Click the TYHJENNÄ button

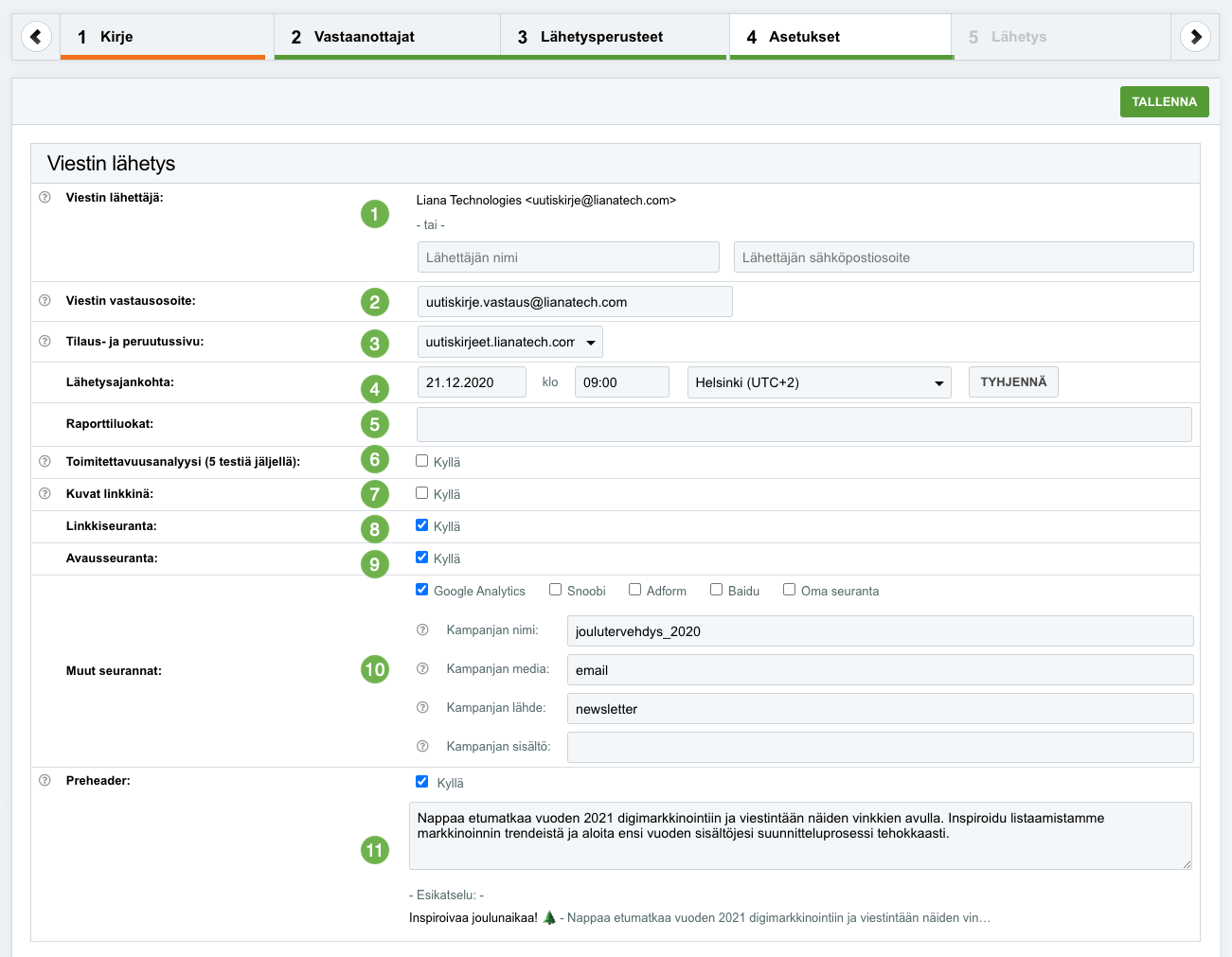1012,382
